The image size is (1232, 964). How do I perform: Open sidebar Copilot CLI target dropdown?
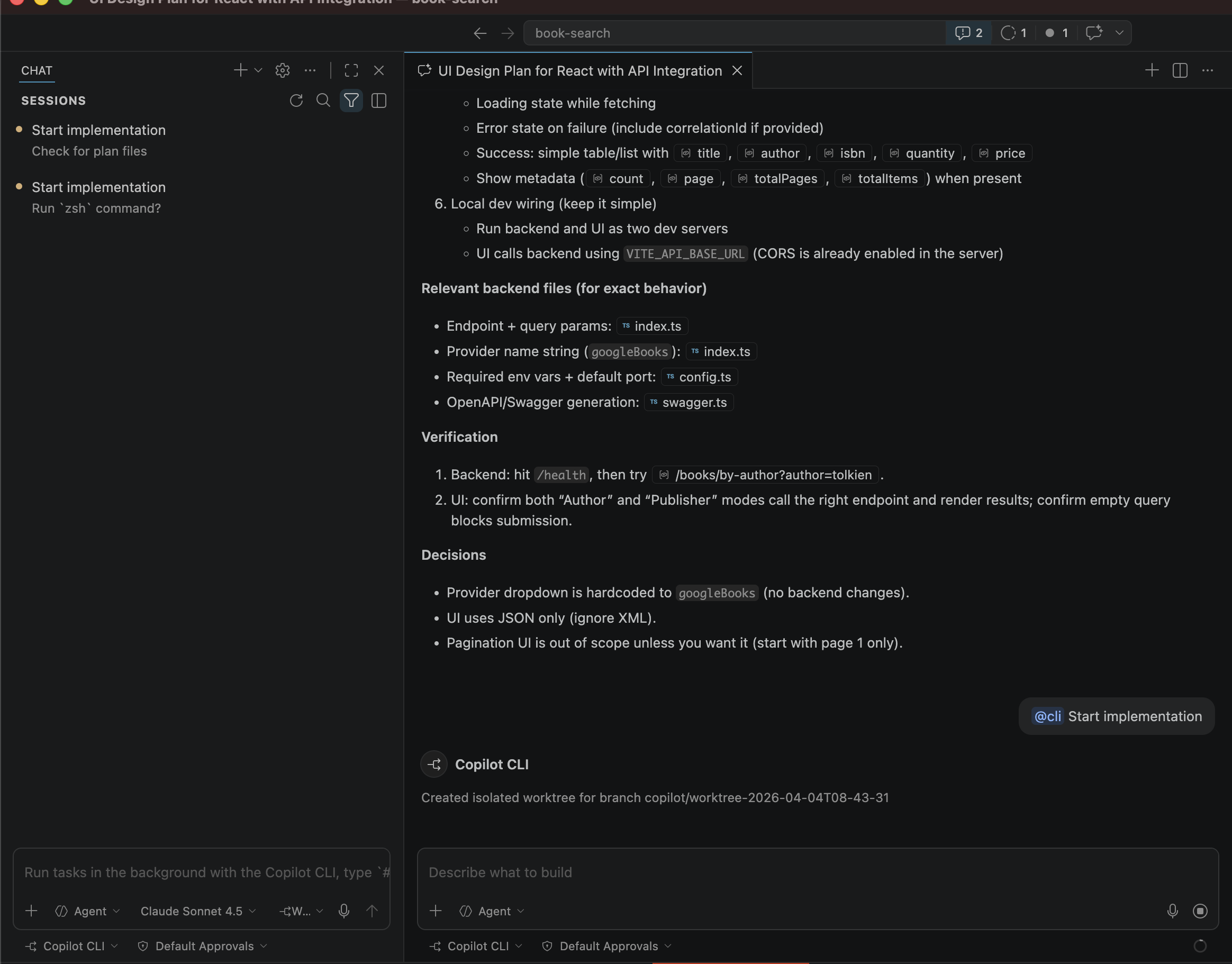(71, 946)
